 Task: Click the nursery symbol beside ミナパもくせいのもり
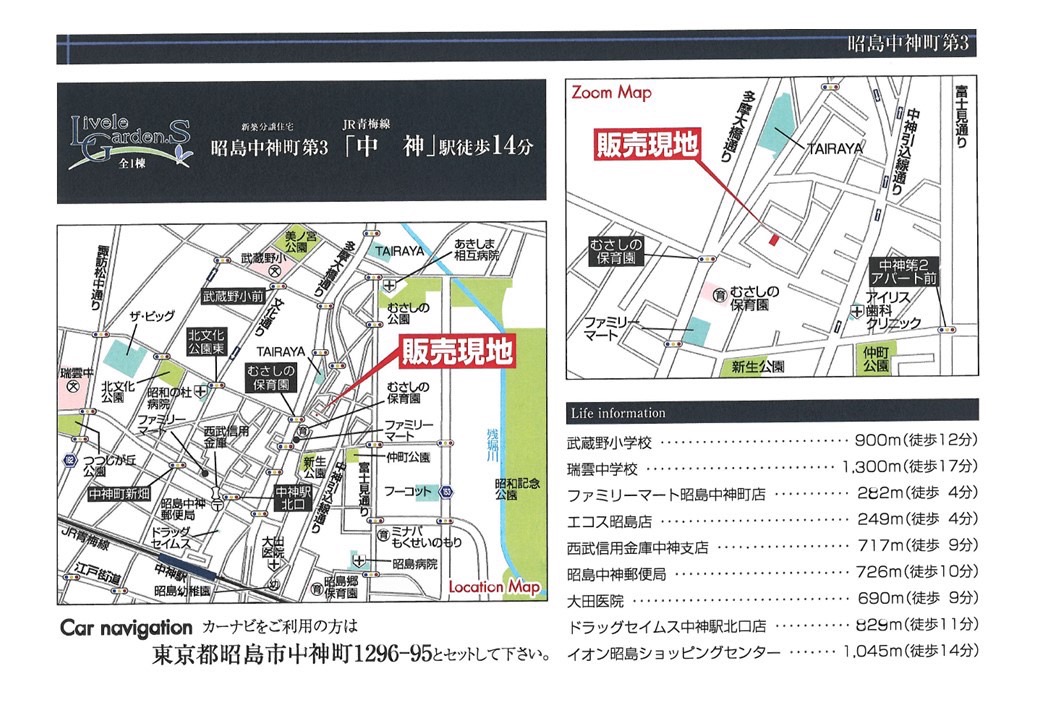(383, 534)
